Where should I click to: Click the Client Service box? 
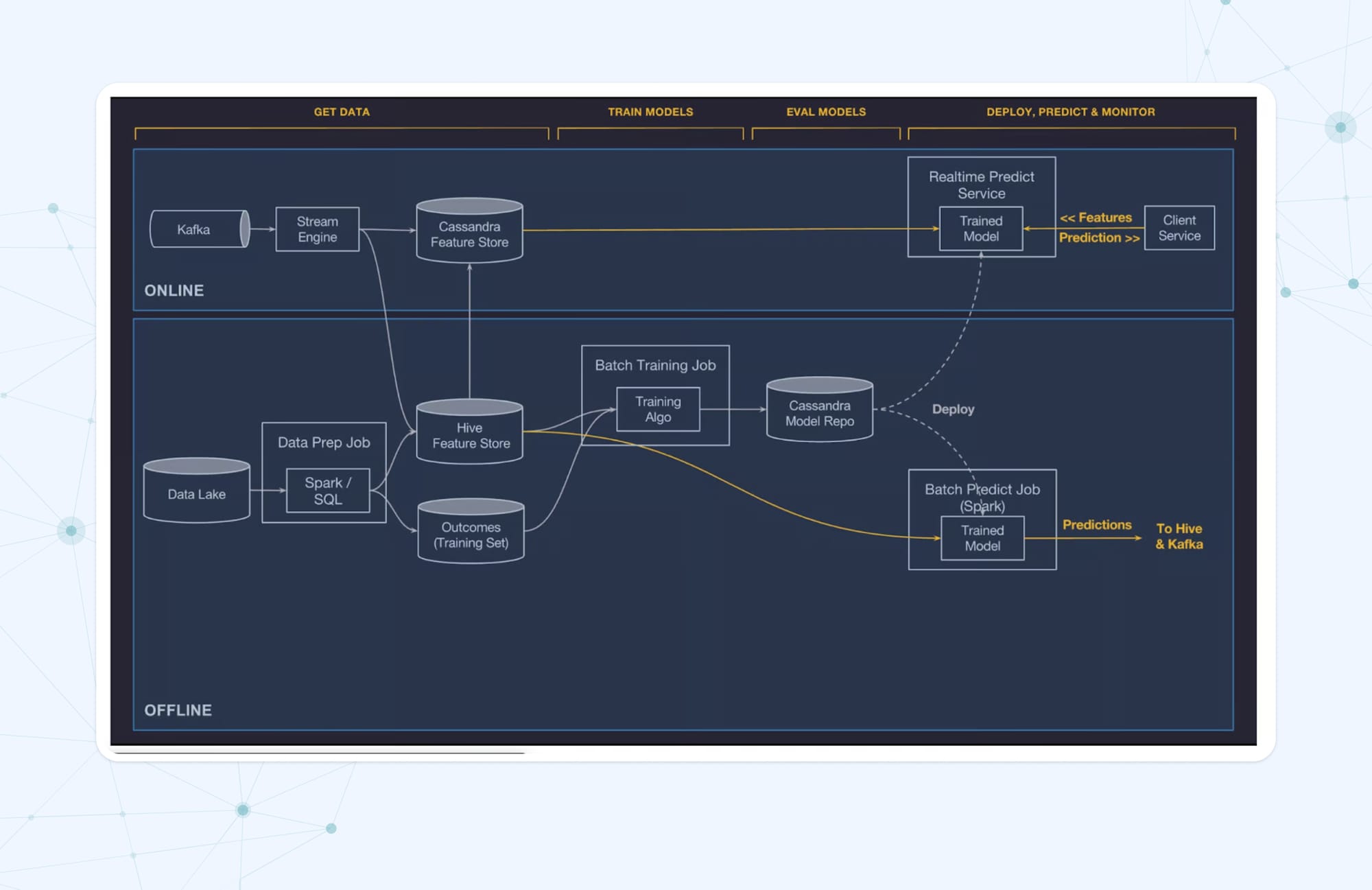point(1179,228)
